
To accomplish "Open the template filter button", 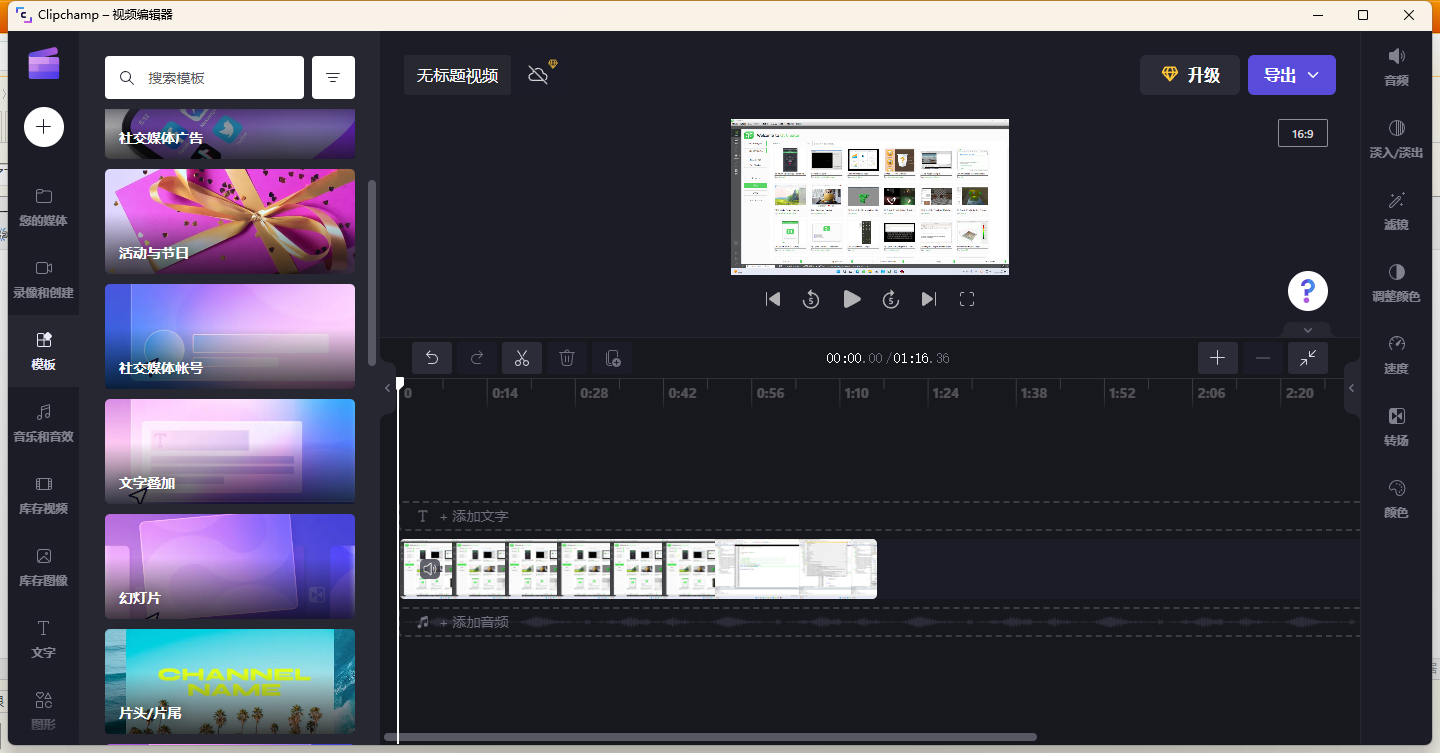I will tap(333, 78).
